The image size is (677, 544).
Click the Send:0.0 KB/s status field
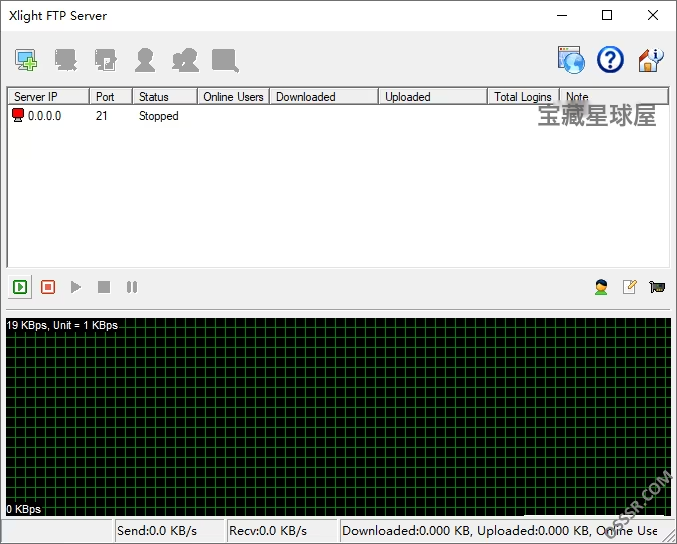click(x=170, y=530)
